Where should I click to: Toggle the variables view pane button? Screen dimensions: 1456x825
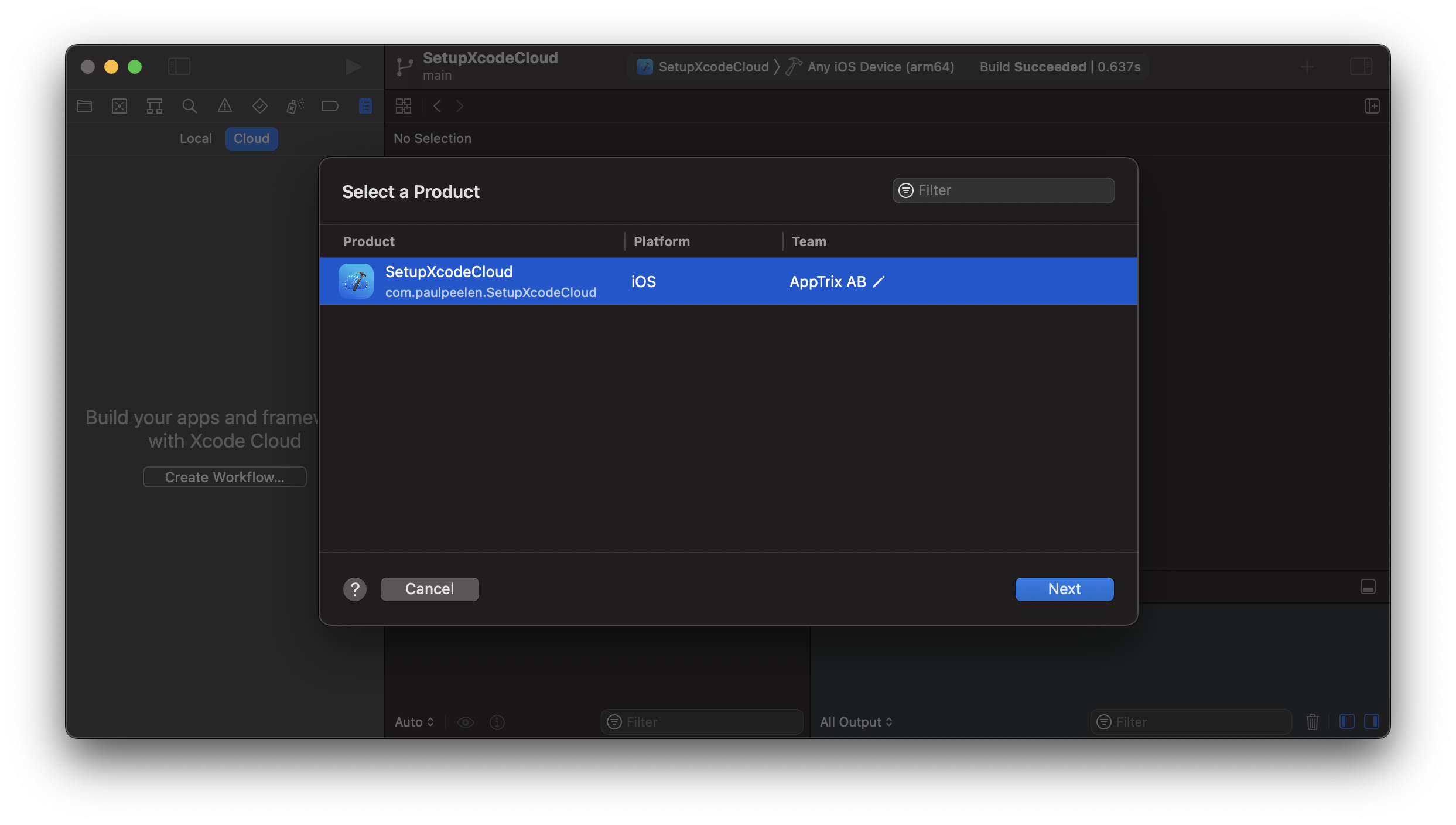pyautogui.click(x=1347, y=721)
